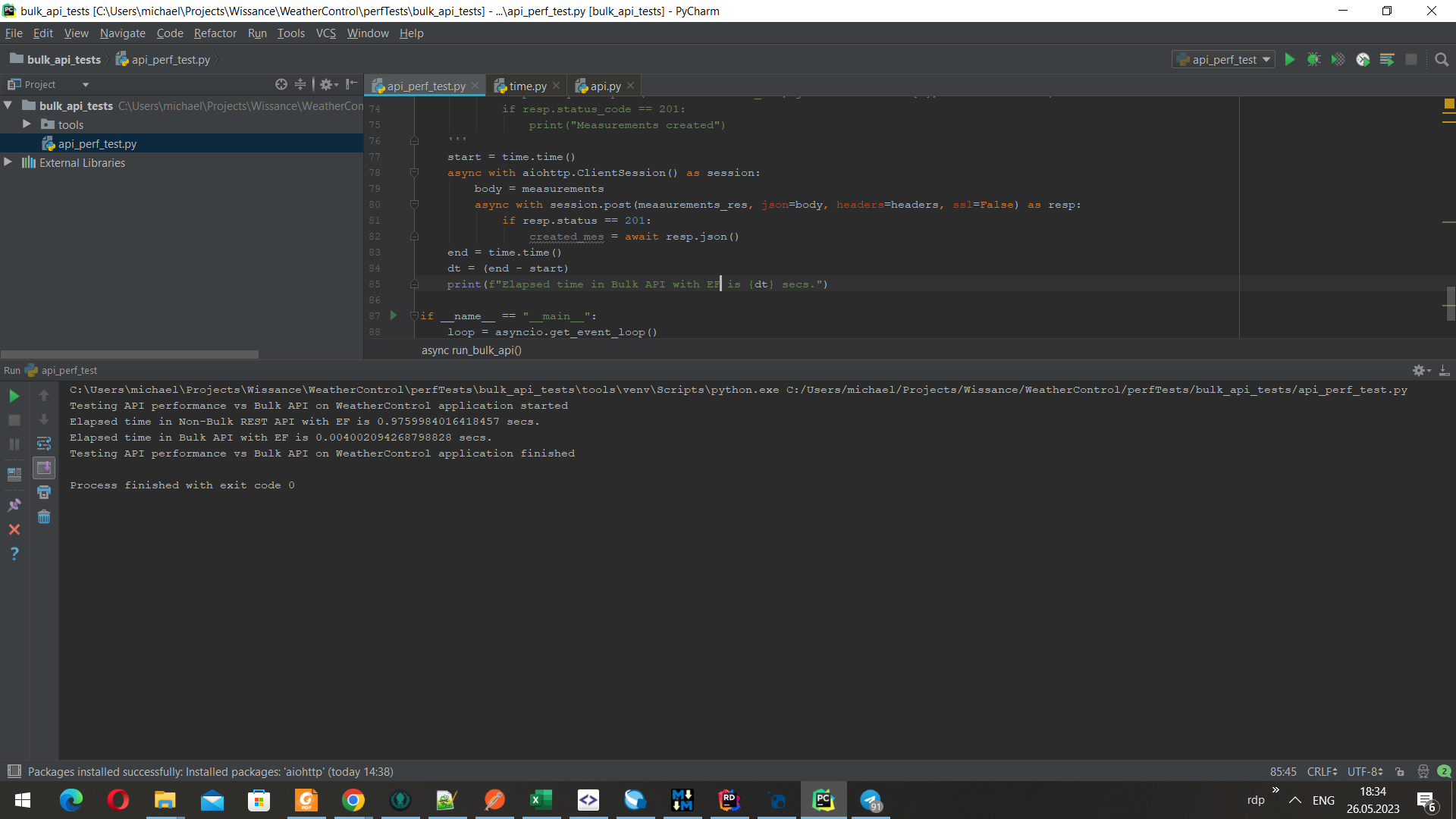The height and width of the screenshot is (819, 1456).
Task: Open Search Everywhere magnifier icon
Action: point(1442,60)
